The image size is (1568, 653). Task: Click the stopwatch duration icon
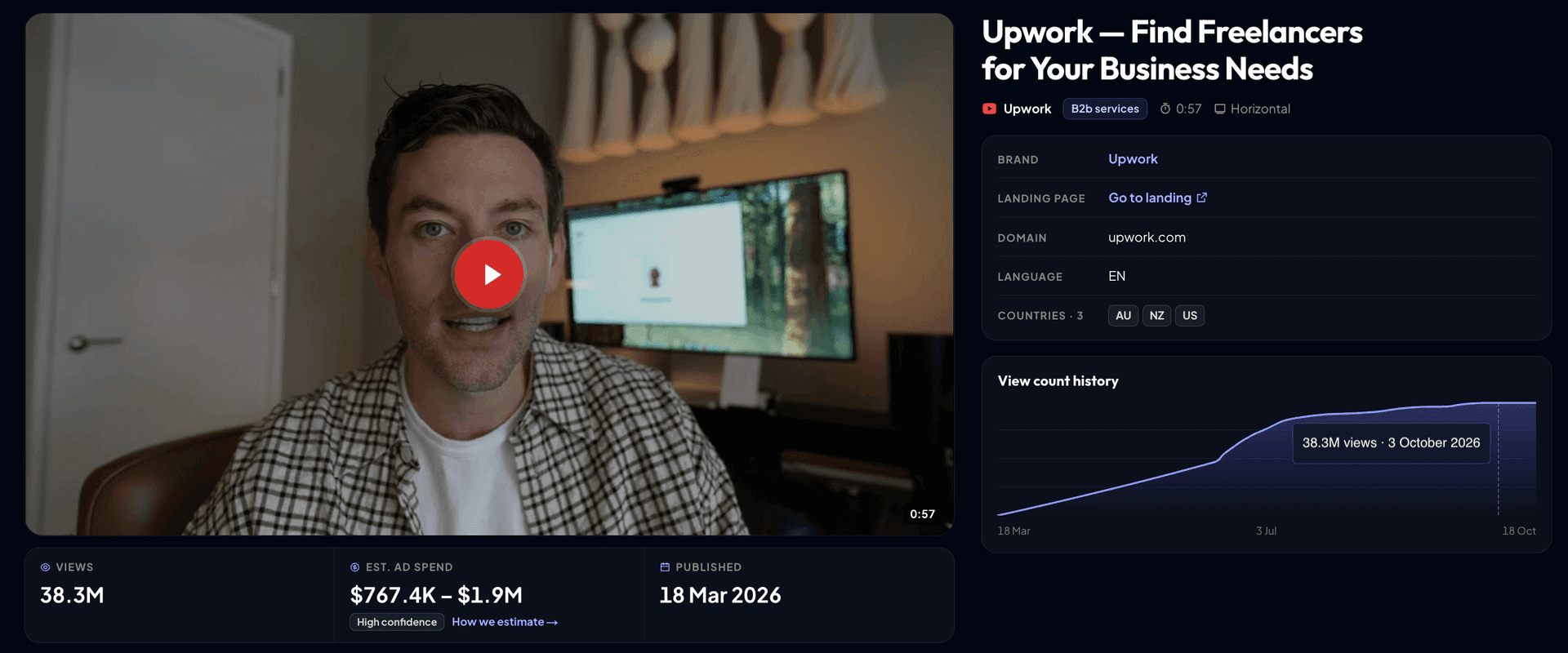point(1165,109)
